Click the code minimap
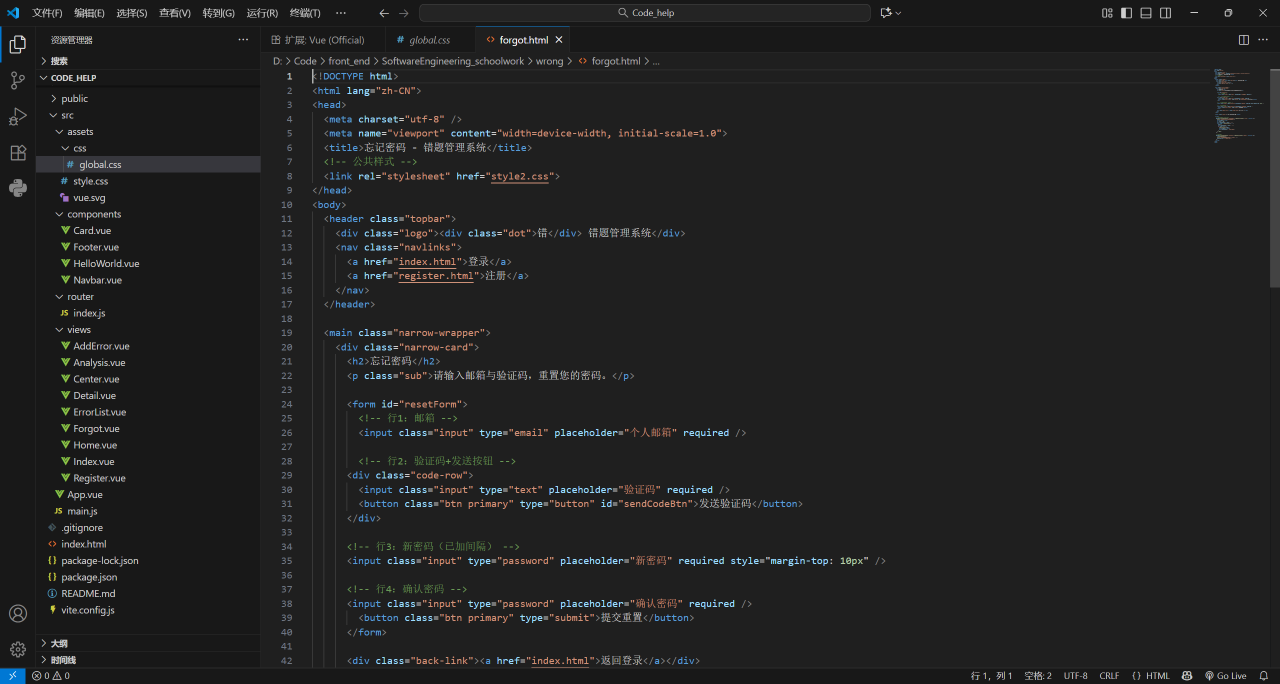 [1240, 105]
